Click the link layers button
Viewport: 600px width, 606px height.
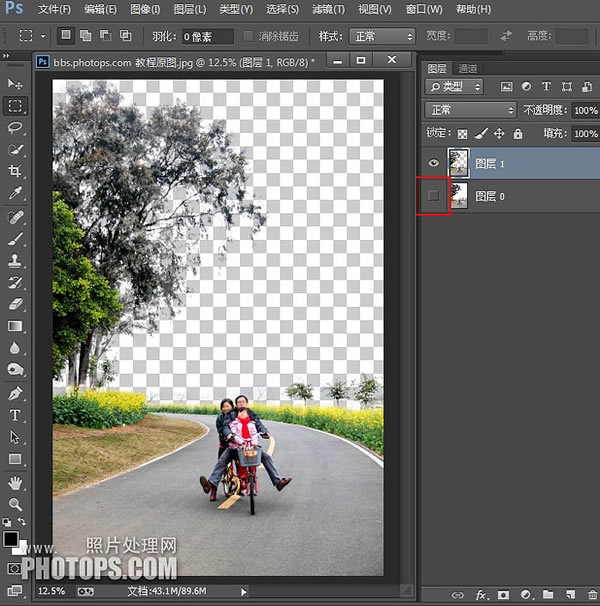[x=458, y=594]
